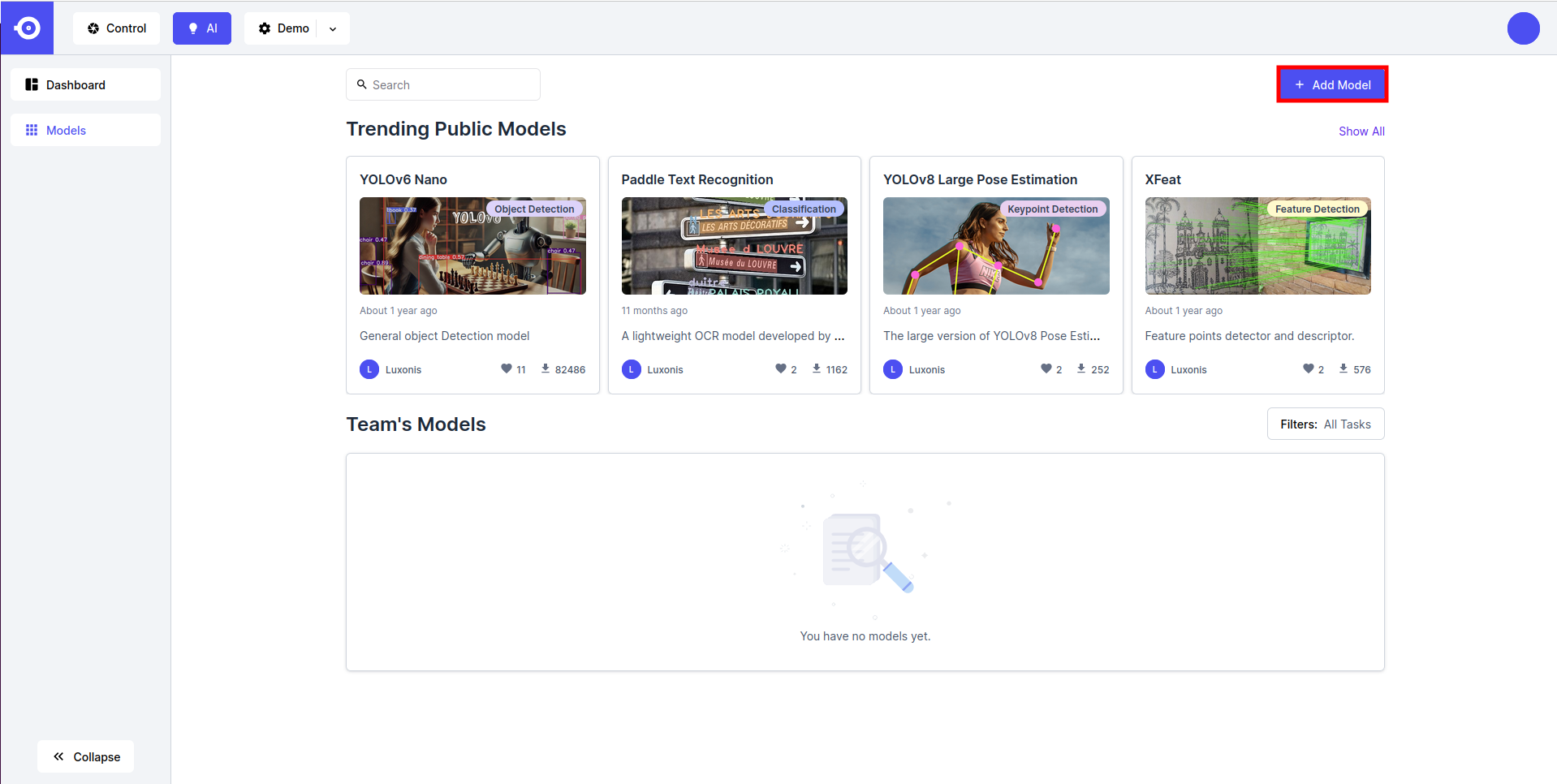Open the user profile avatar

pyautogui.click(x=1523, y=28)
